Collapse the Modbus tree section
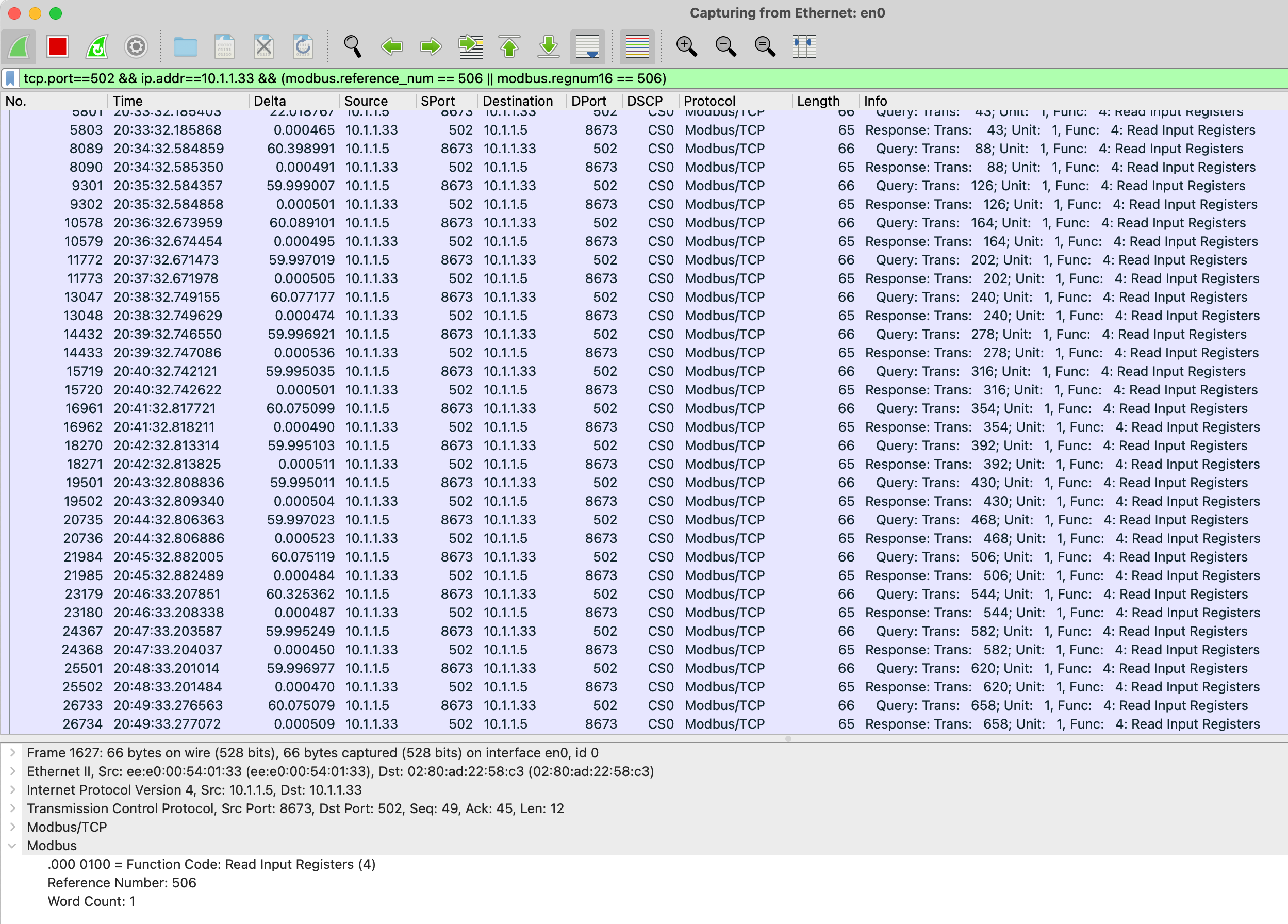The height and width of the screenshot is (924, 1288). pos(12,846)
